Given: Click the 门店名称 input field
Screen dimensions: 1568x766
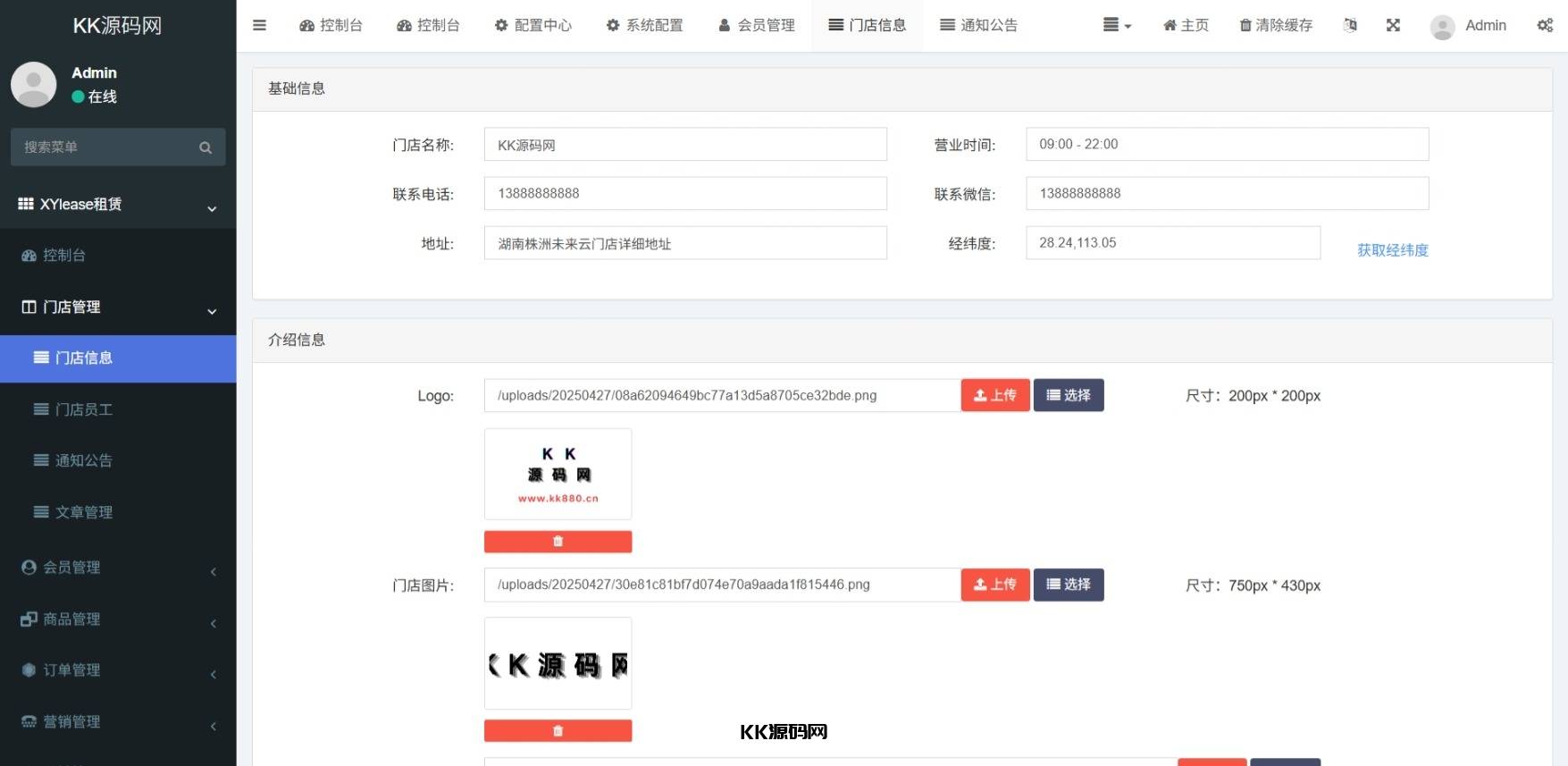Looking at the screenshot, I should pos(685,145).
